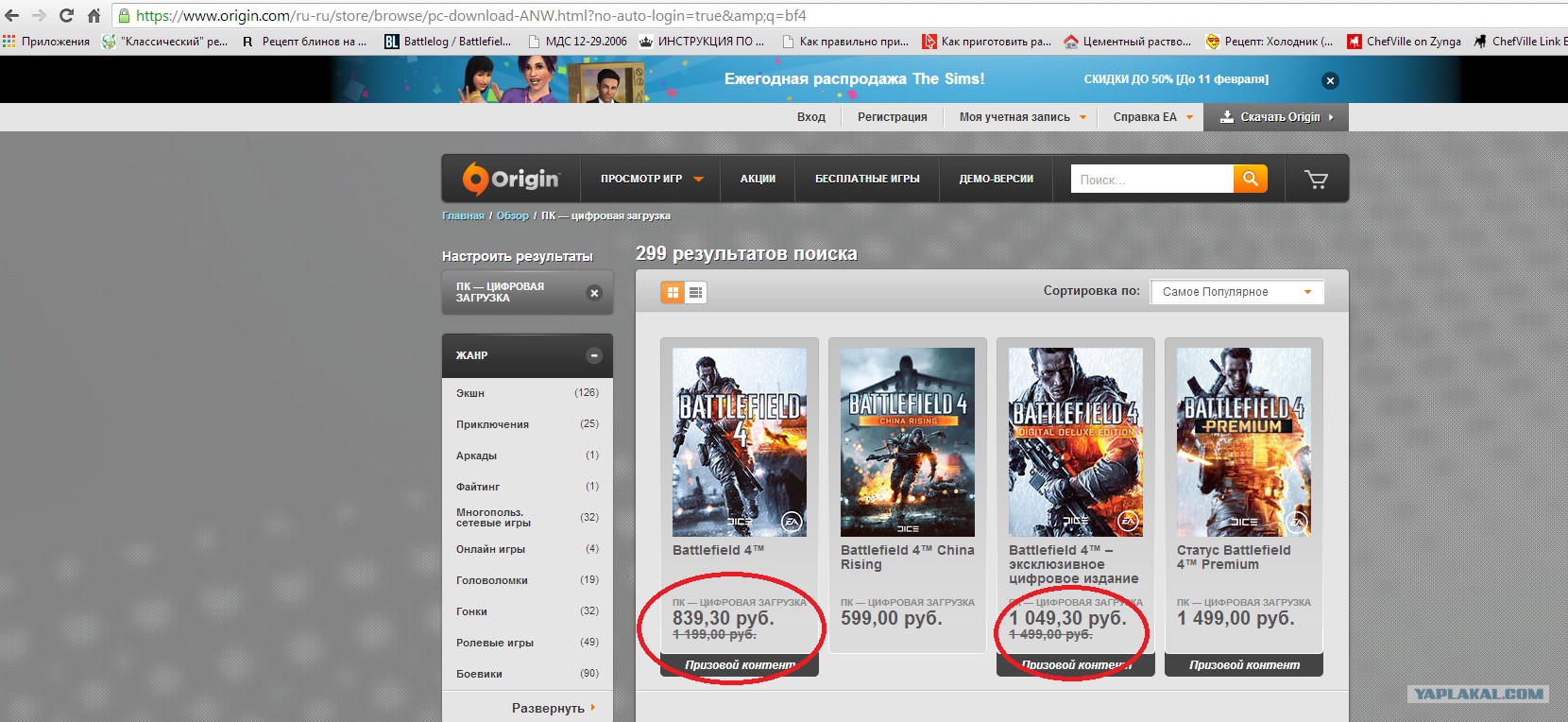This screenshot has width=1568, height=722.
Task: Go back using browser back arrow
Action: pos(11,15)
